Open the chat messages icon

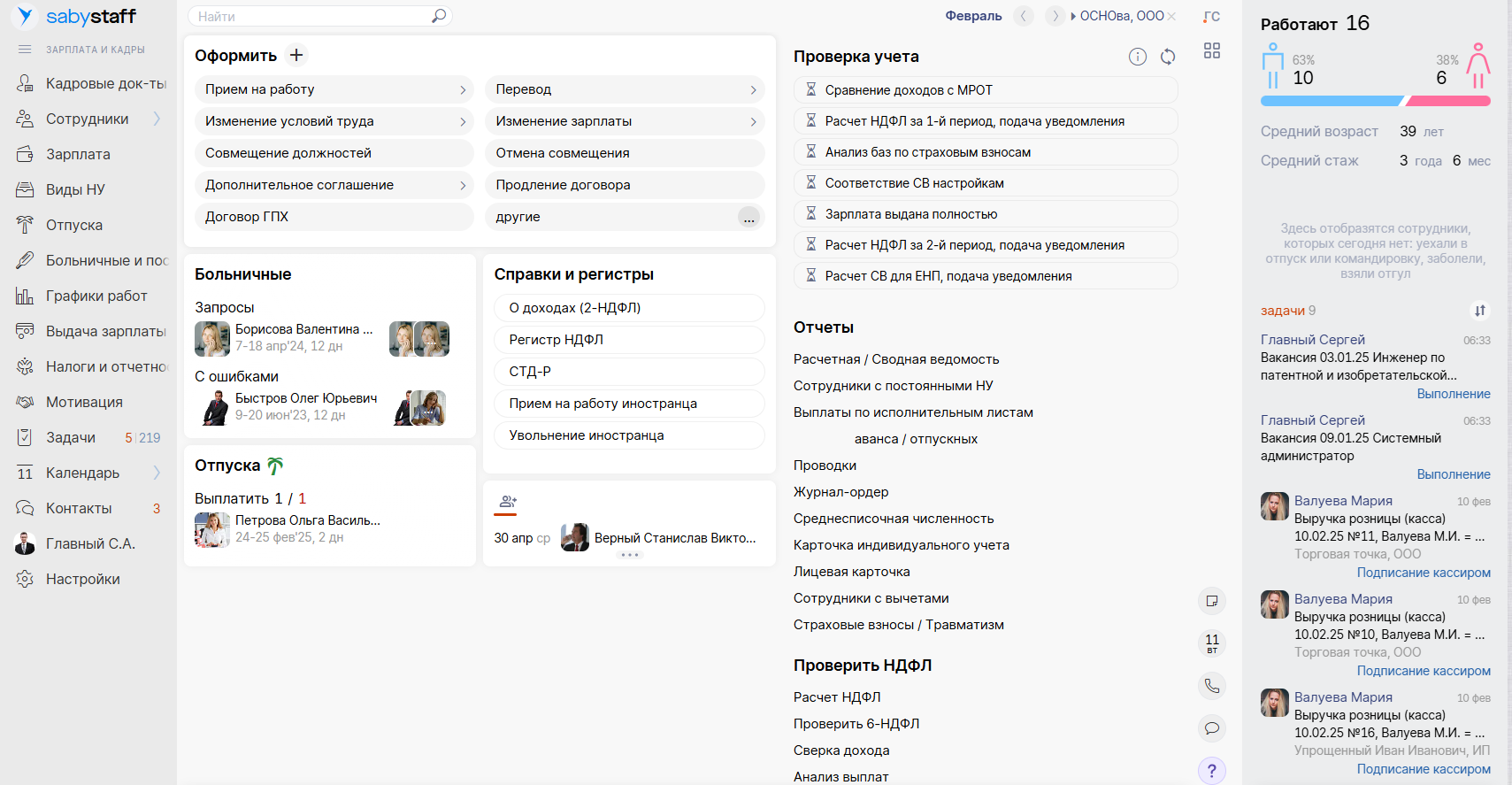click(x=1212, y=728)
